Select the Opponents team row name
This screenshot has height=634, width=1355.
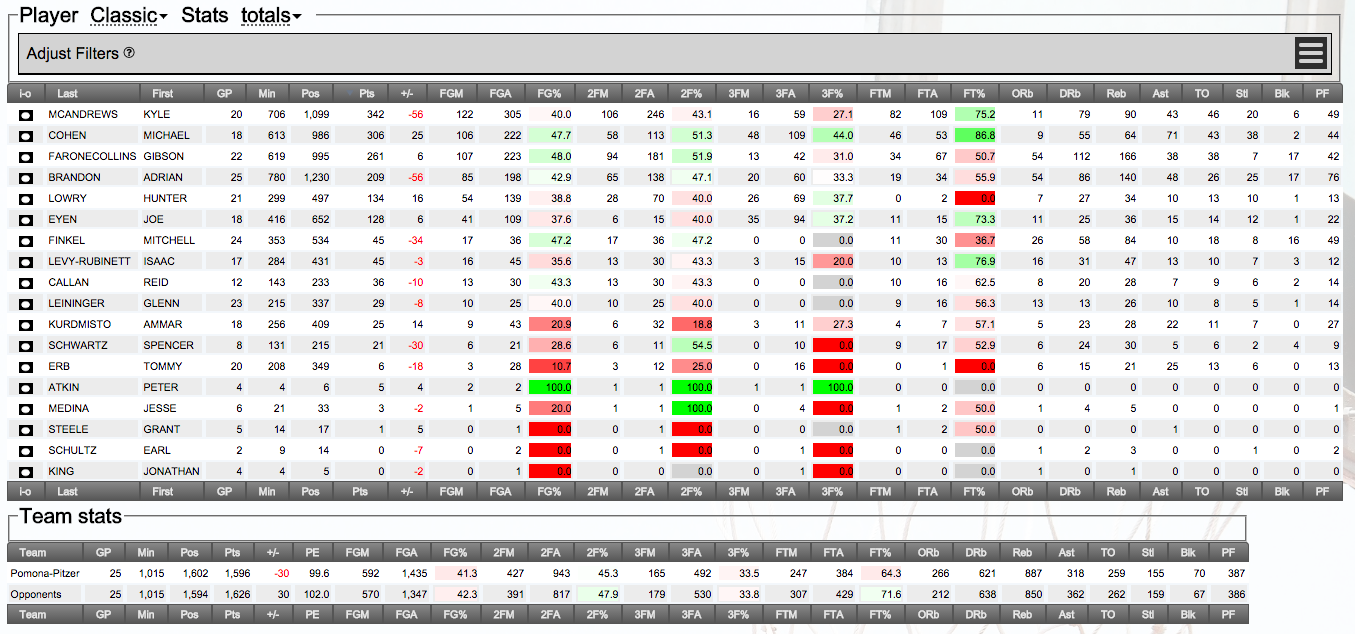[36, 594]
